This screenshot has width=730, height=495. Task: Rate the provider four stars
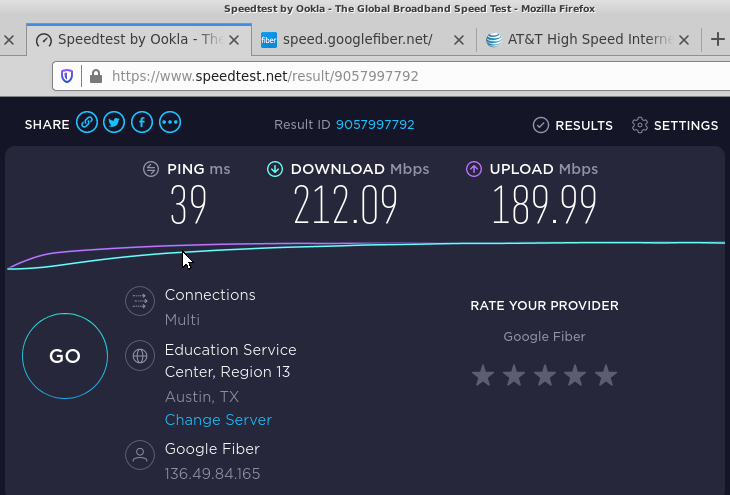point(575,375)
